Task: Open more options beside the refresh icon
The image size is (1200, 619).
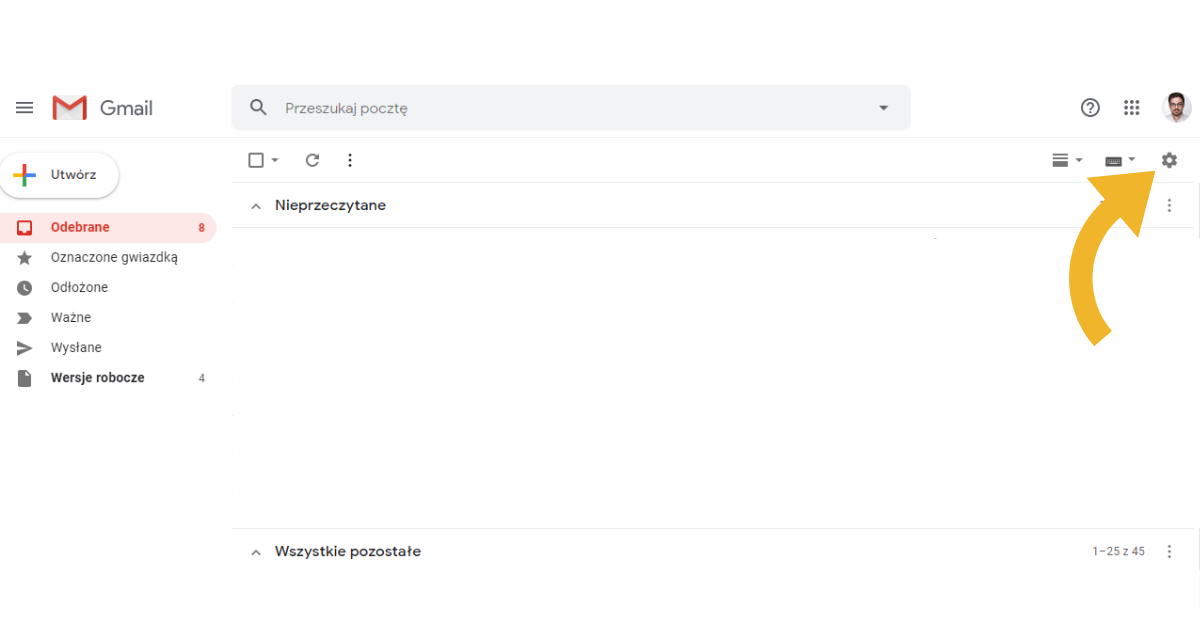Action: click(350, 160)
